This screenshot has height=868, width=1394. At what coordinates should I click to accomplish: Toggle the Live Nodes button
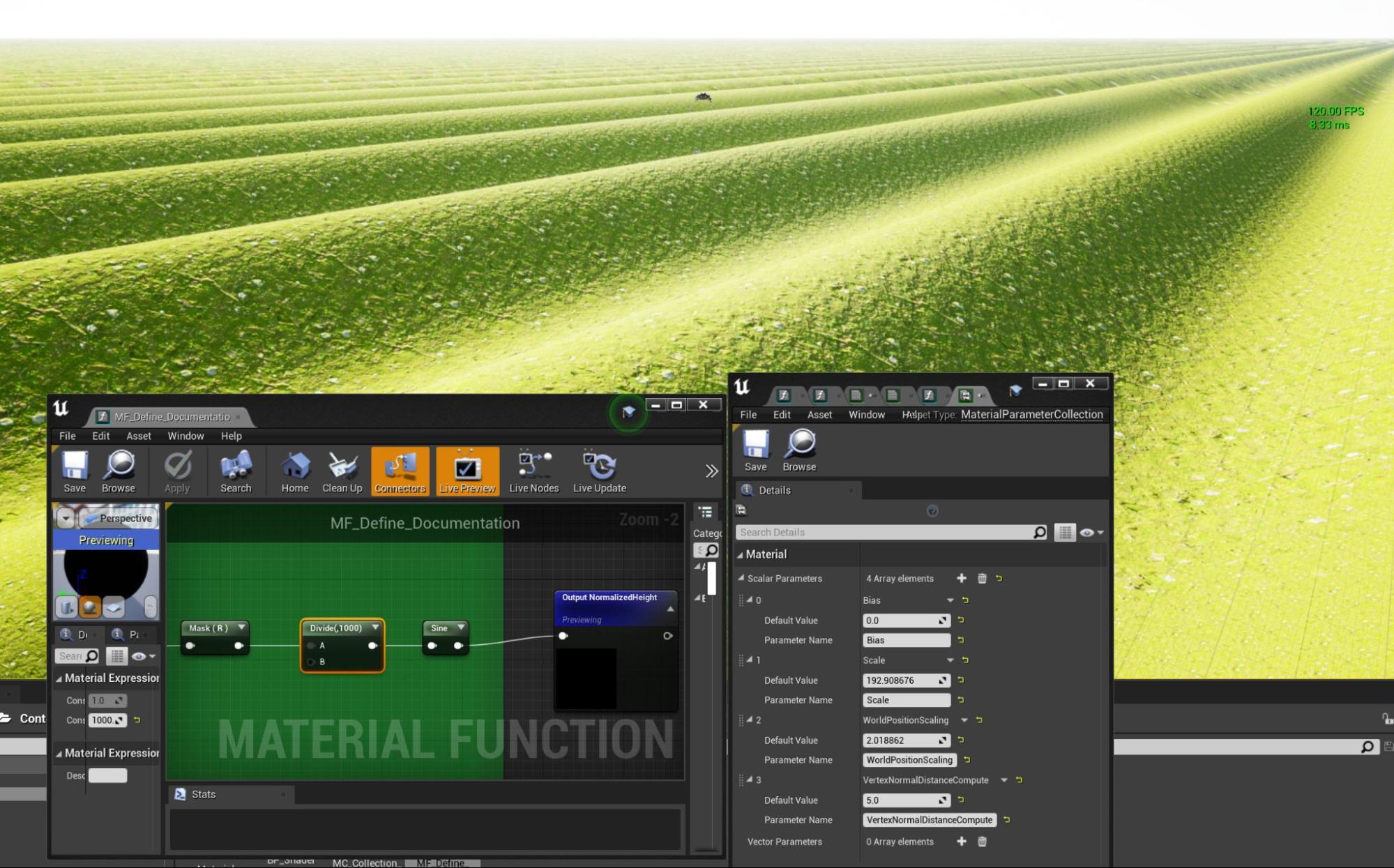click(533, 471)
